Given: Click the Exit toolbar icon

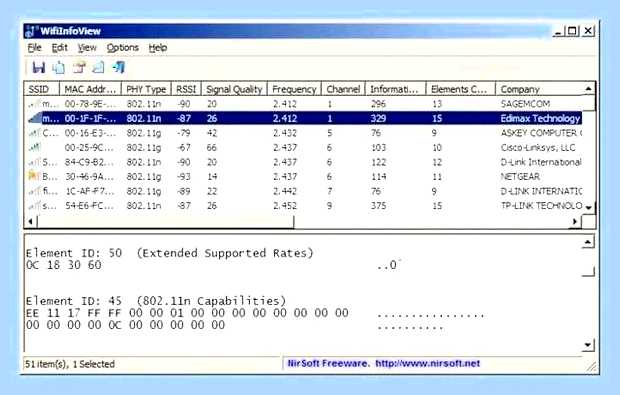Looking at the screenshot, I should point(119,68).
